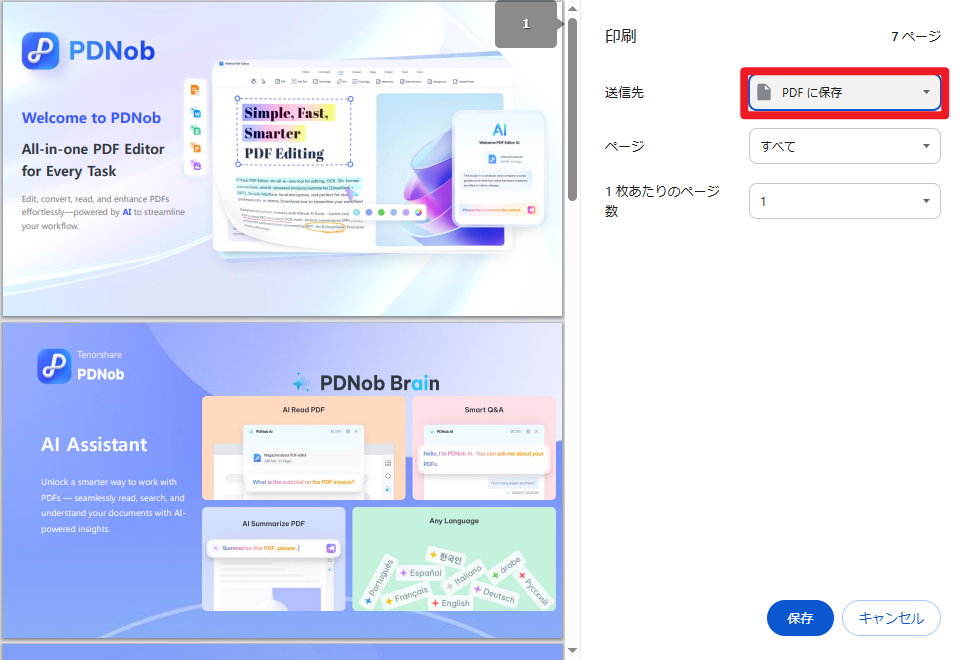Click the Welcome to PDNob heading
The width and height of the screenshot is (963, 660).
point(92,118)
